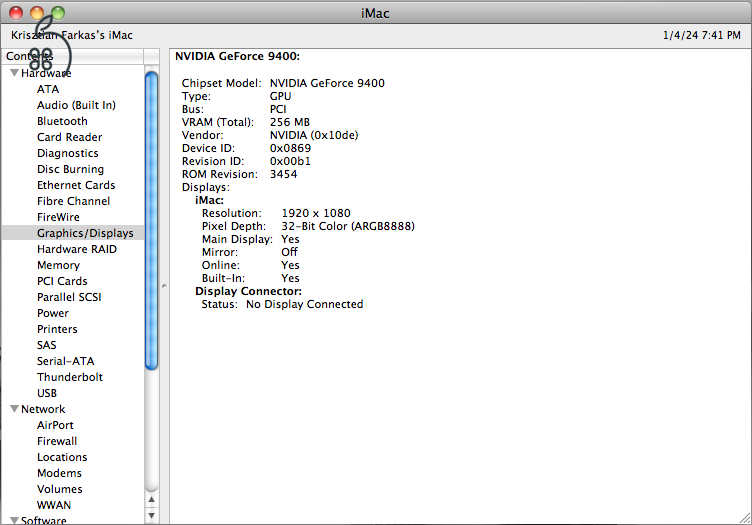The image size is (752, 525).
Task: Show USB device information
Action: 47,393
